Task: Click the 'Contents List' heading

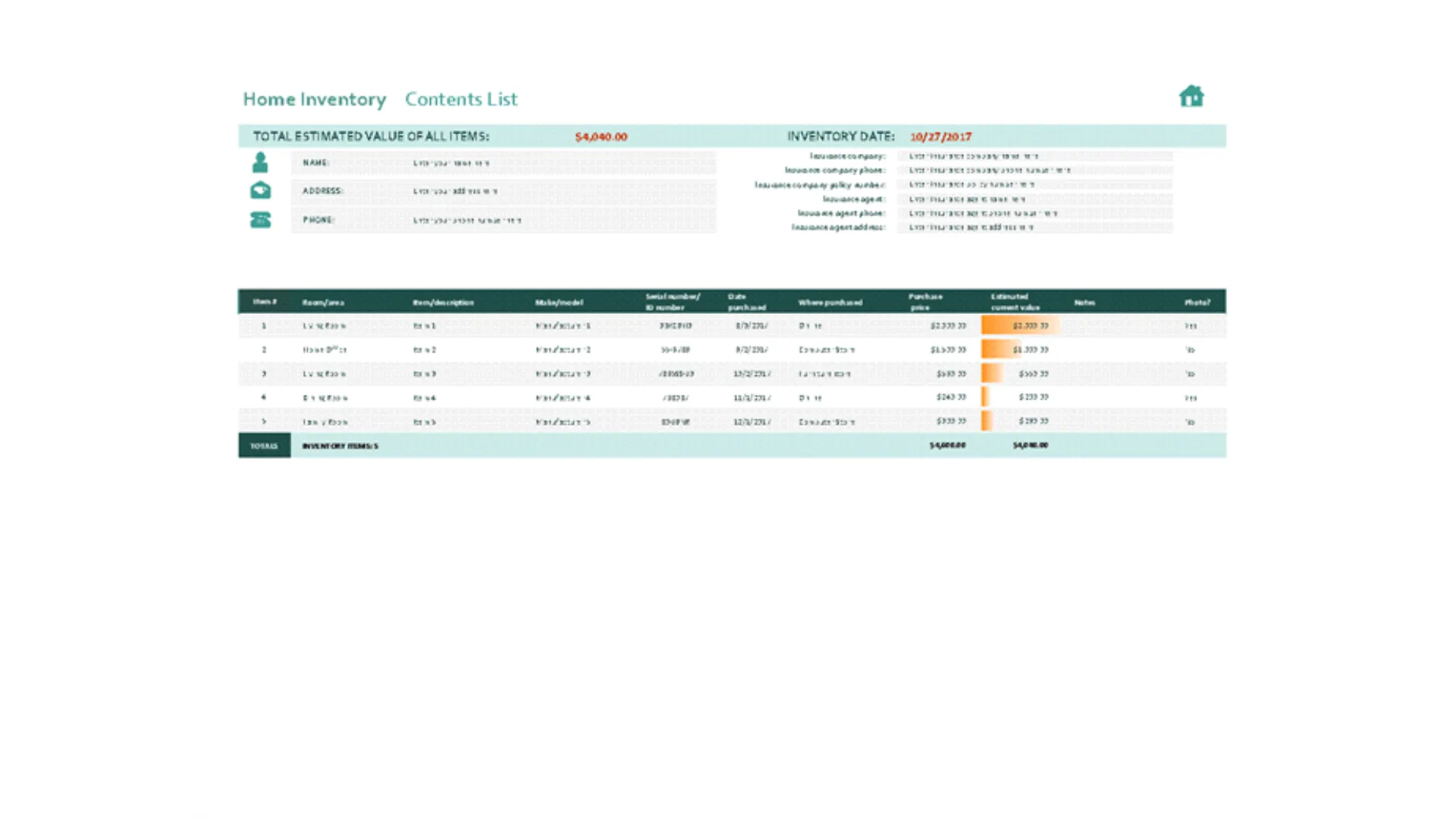Action: click(x=461, y=99)
